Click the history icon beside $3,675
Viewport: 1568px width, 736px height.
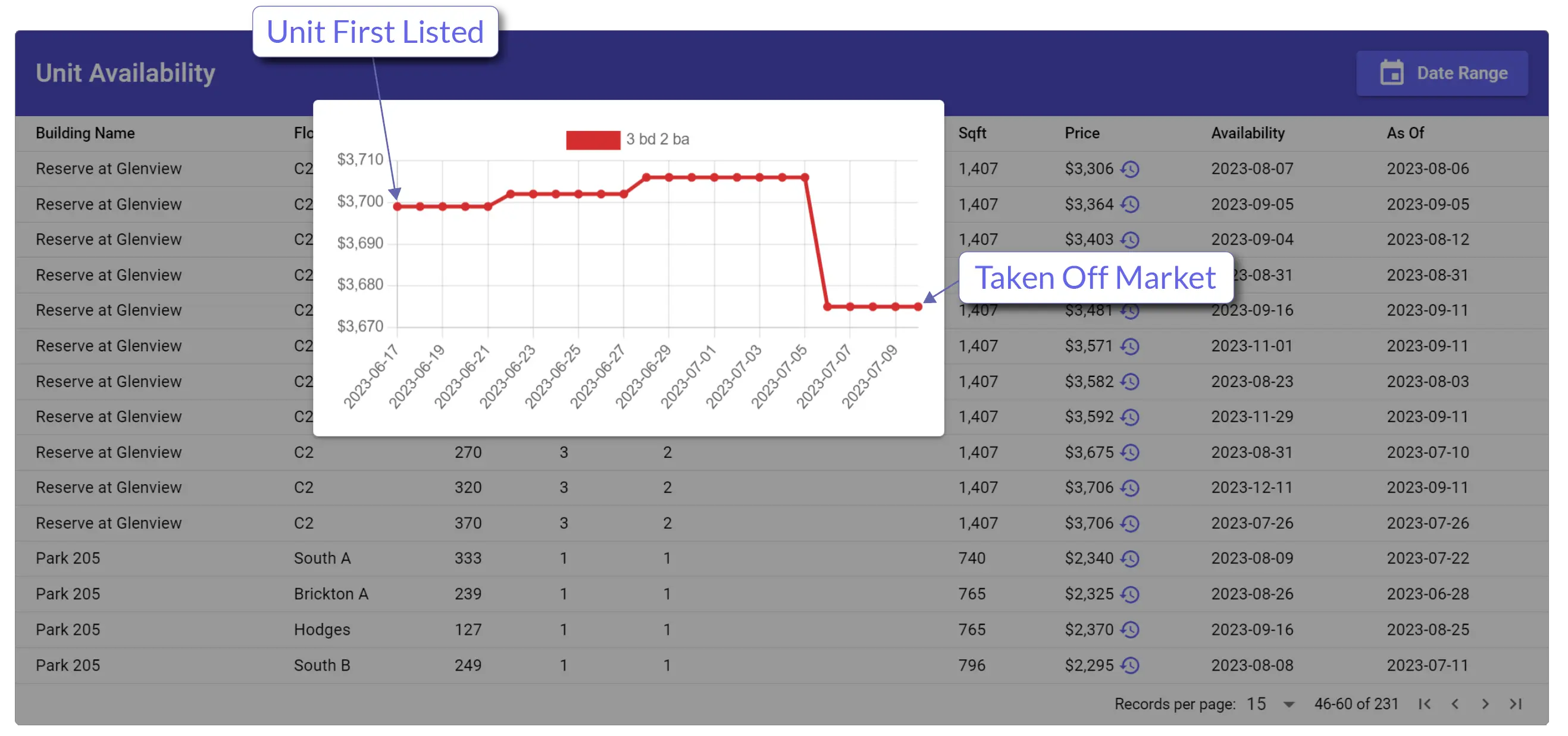1131,452
